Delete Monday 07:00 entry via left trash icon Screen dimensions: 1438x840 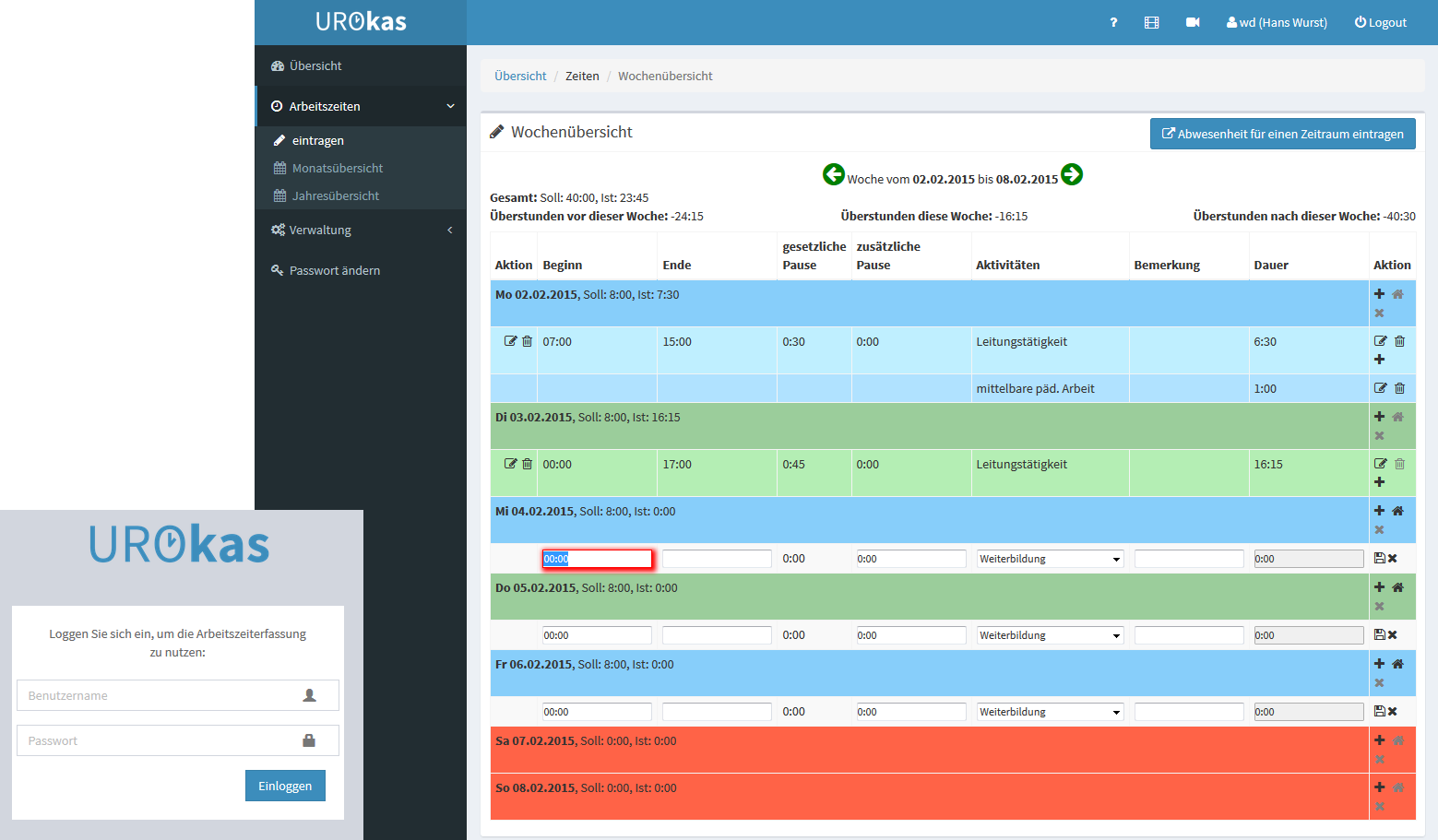point(528,341)
